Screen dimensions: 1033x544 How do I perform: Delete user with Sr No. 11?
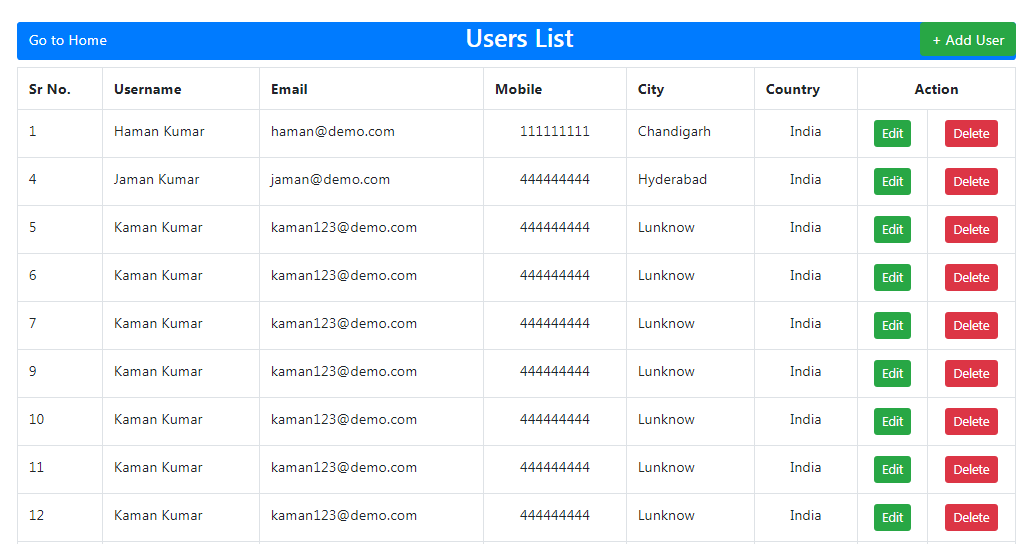(971, 470)
